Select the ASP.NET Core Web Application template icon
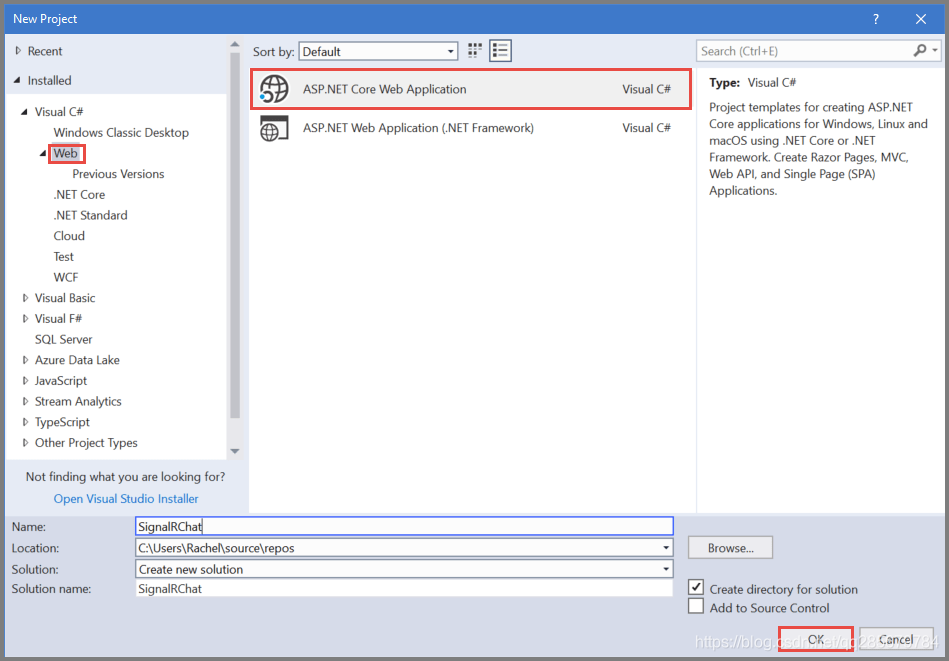 (x=273, y=89)
